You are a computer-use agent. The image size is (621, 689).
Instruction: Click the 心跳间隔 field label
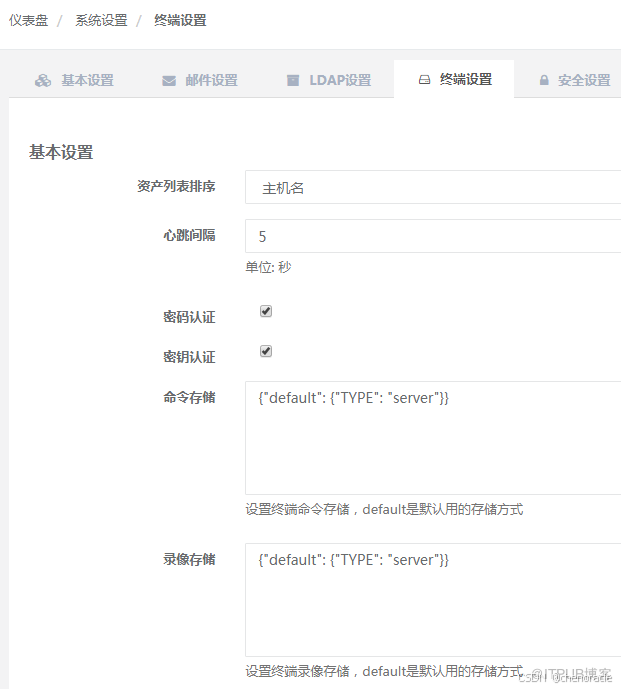189,236
